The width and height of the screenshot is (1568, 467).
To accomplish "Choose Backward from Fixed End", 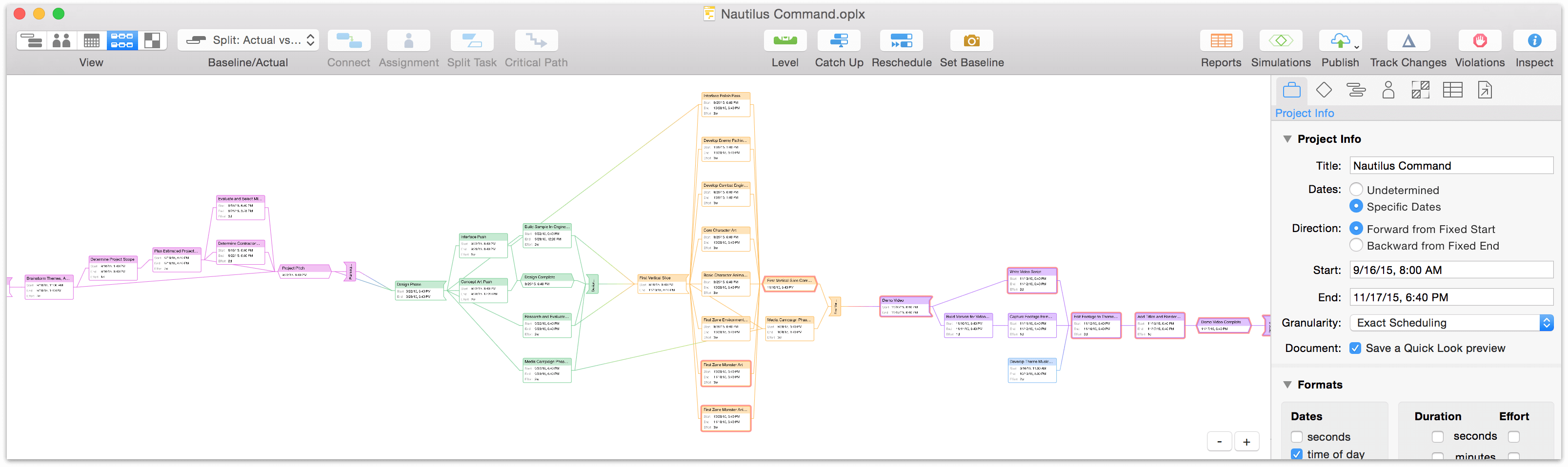I will click(1356, 245).
